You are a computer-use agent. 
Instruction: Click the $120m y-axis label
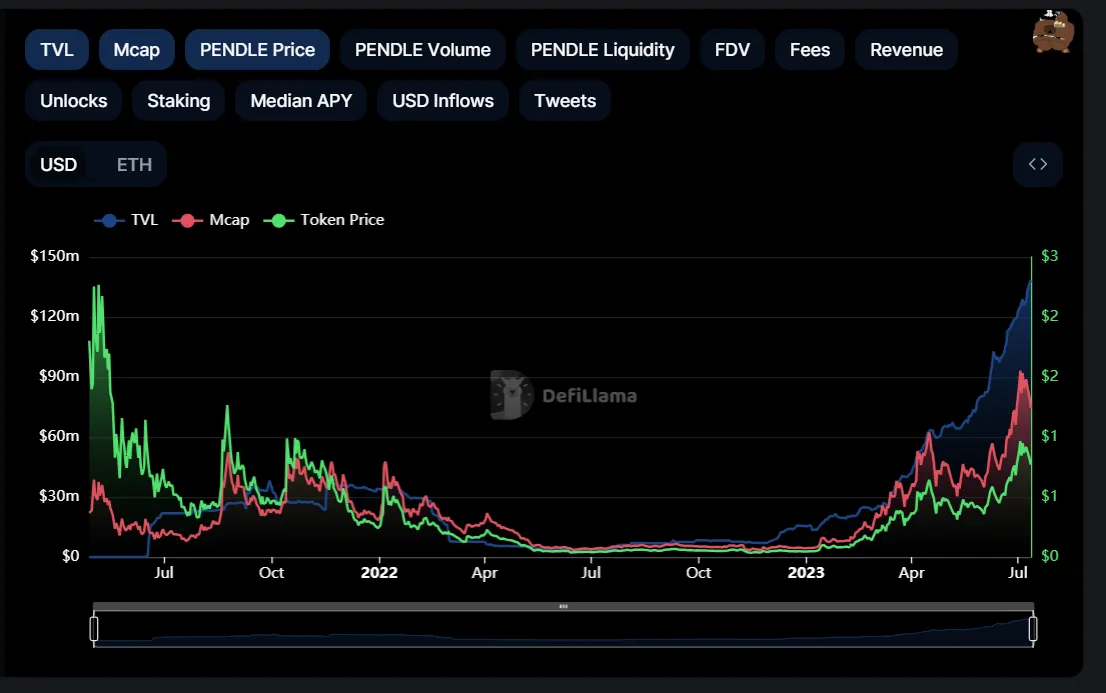coord(55,316)
